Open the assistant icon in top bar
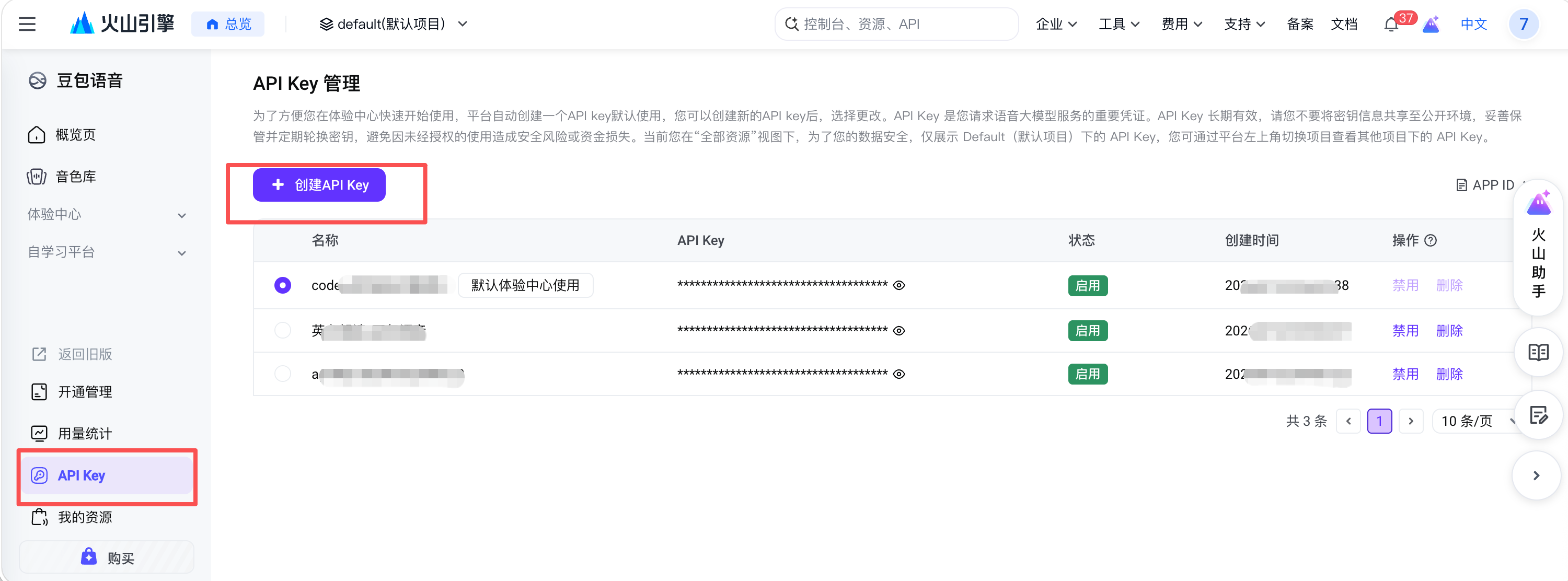1568x581 pixels. (x=1431, y=25)
